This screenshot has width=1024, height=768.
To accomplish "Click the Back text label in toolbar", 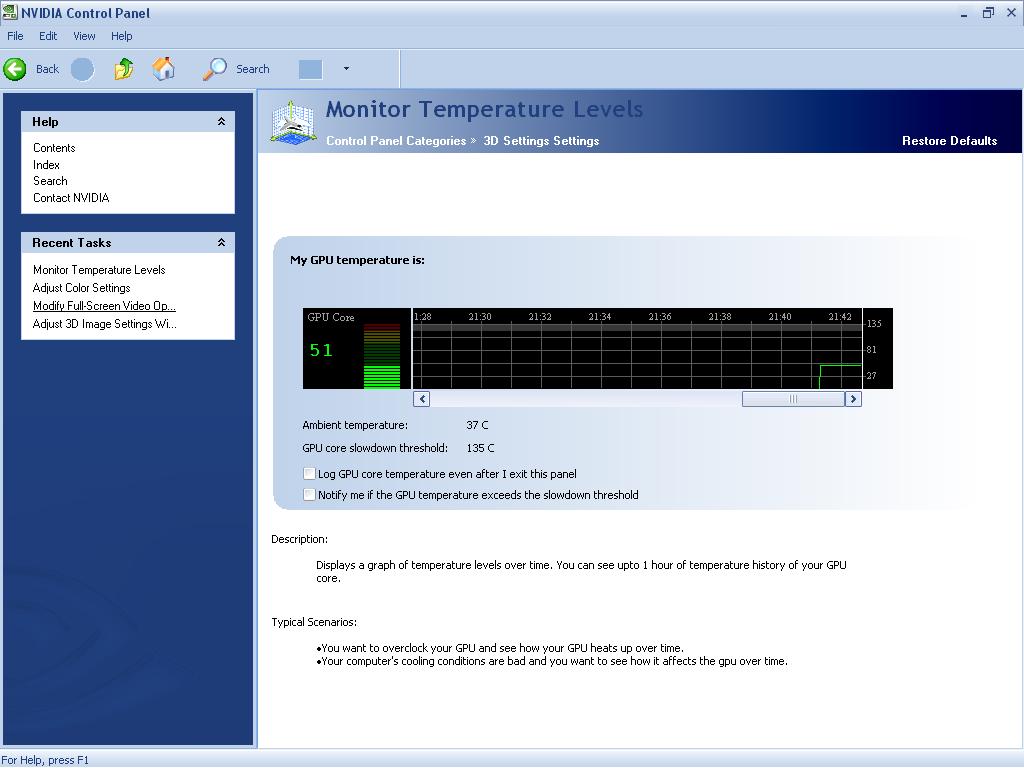I will 47,69.
